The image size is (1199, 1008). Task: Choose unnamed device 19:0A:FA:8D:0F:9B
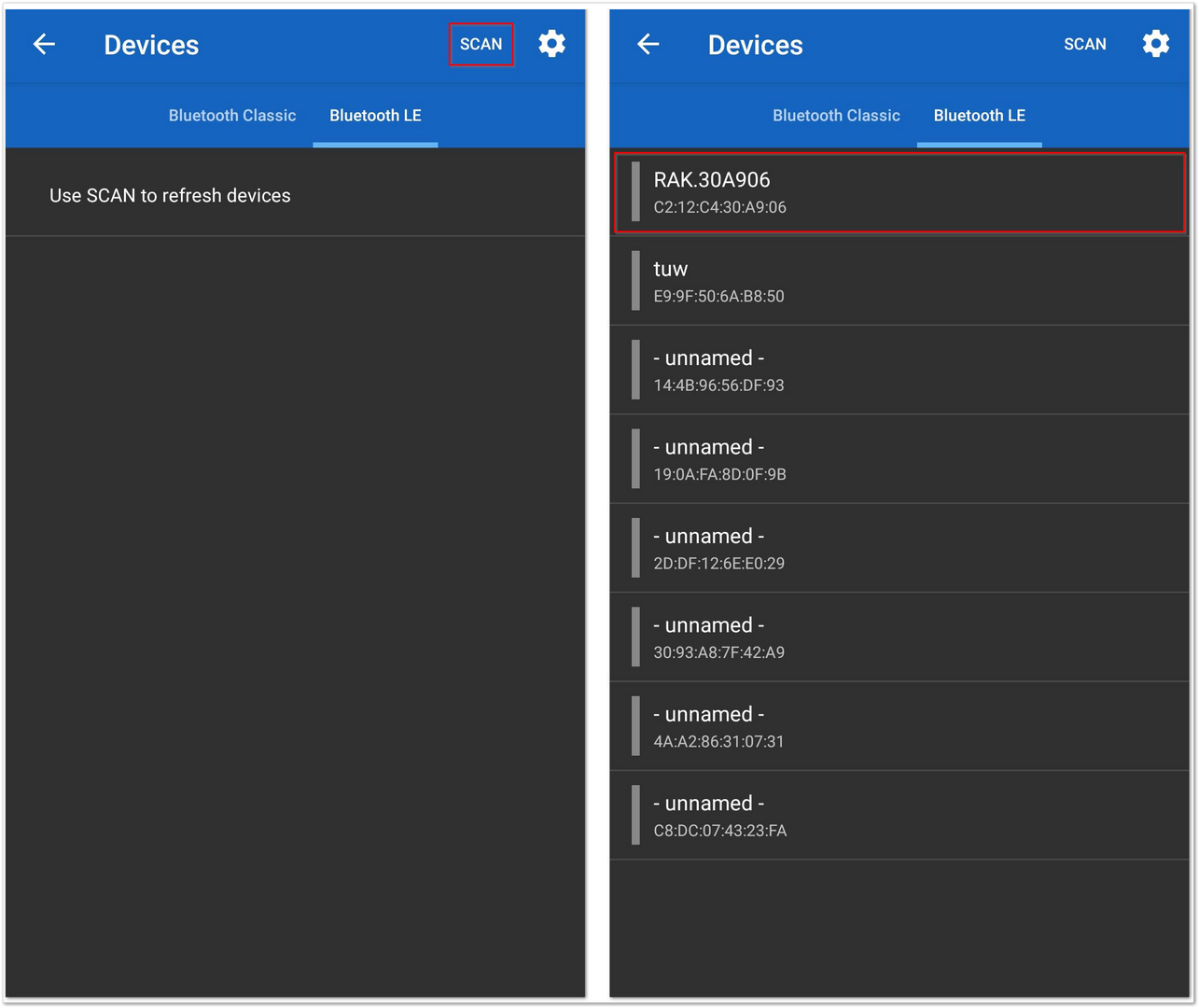[899, 459]
